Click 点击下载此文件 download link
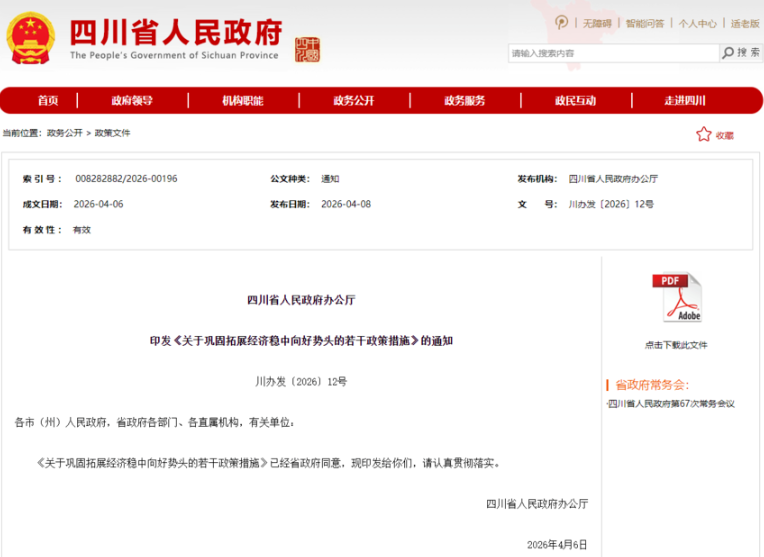Viewport: 764px width, 557px height. tap(676, 345)
